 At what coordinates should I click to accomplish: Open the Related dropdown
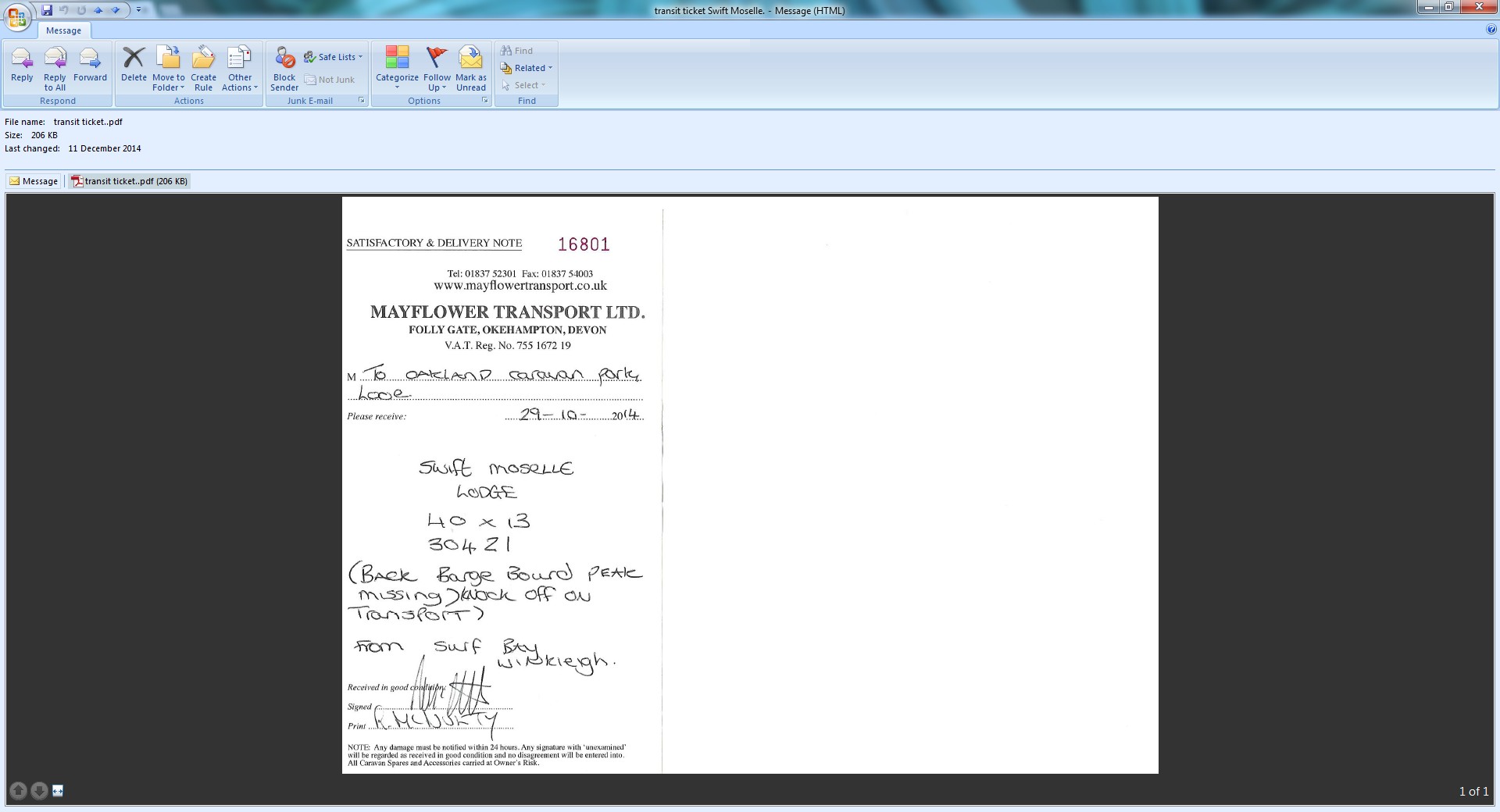pyautogui.click(x=527, y=68)
